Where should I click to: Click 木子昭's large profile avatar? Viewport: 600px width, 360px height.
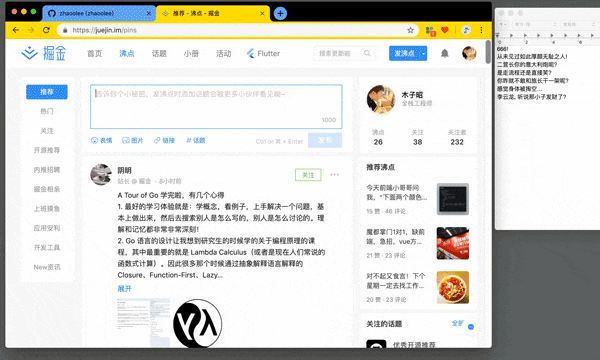(381, 99)
